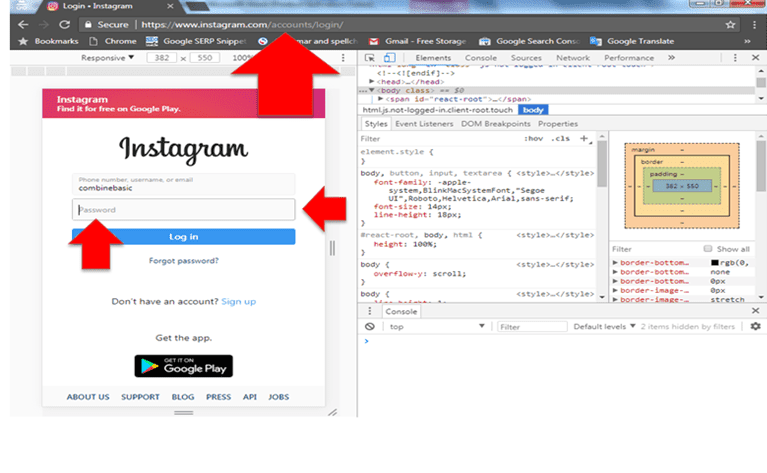Open the API footer link
The image size is (767, 473).
(x=249, y=397)
